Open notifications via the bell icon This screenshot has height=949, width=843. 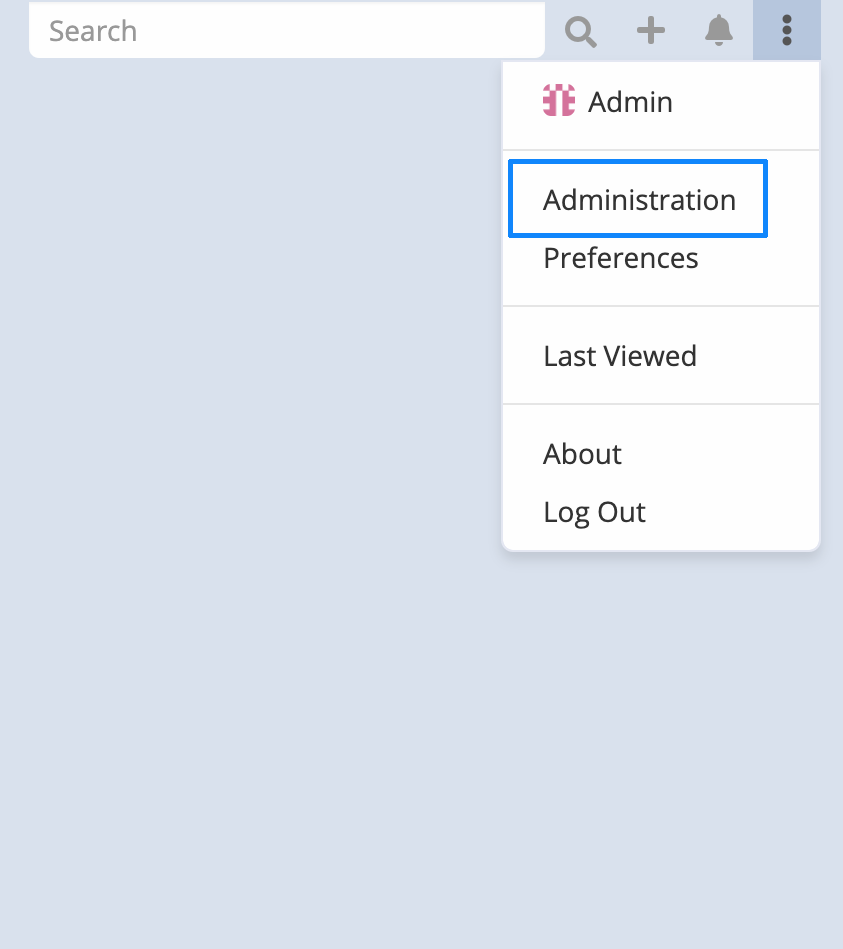coord(719,31)
